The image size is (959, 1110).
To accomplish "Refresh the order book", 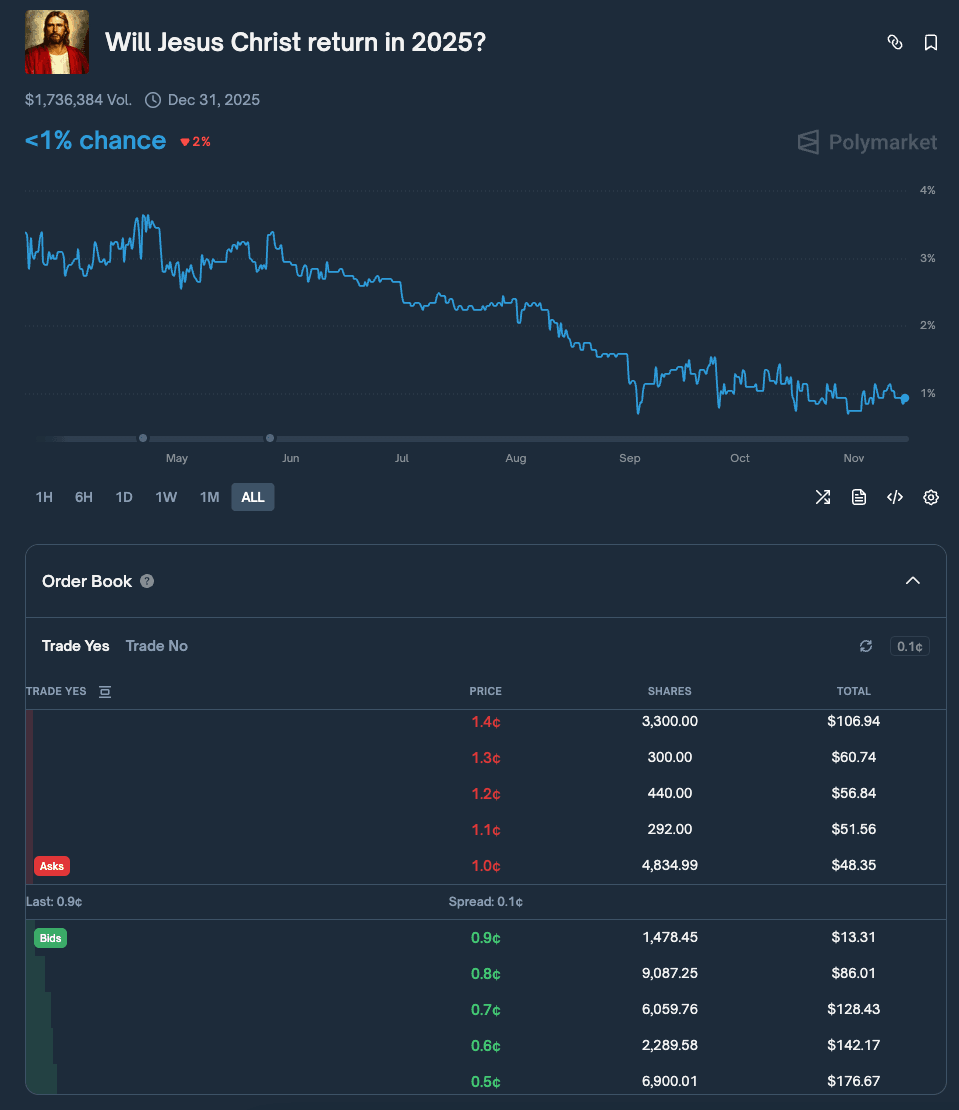I will [865, 646].
